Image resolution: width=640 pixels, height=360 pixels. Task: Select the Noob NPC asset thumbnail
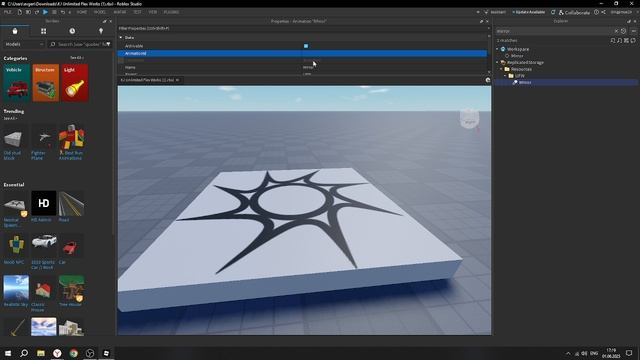point(16,246)
